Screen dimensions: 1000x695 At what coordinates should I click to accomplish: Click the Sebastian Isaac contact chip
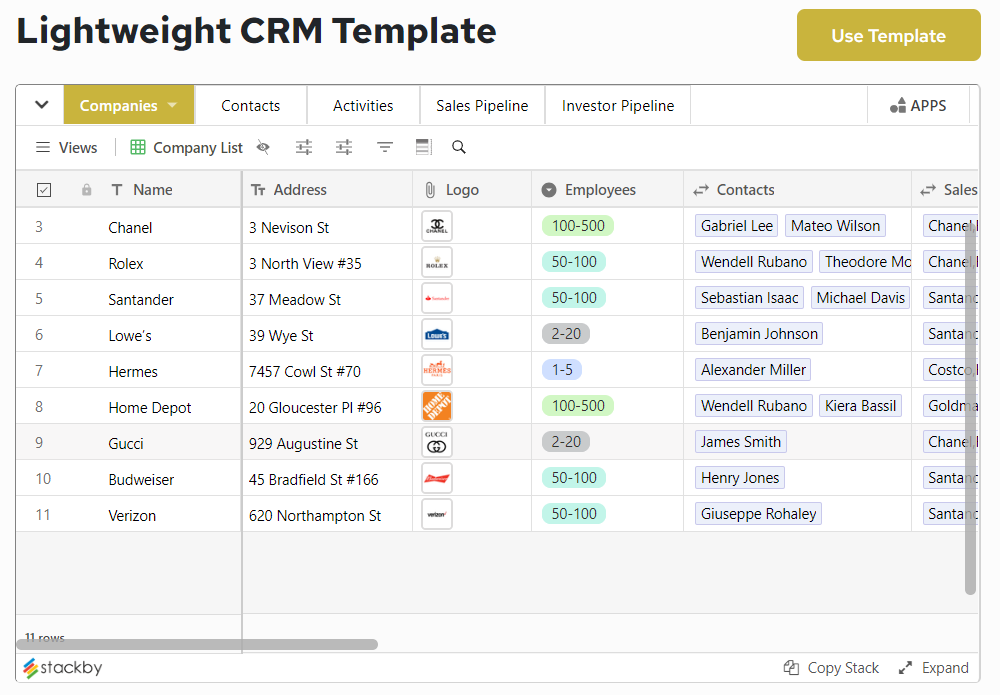(x=749, y=298)
